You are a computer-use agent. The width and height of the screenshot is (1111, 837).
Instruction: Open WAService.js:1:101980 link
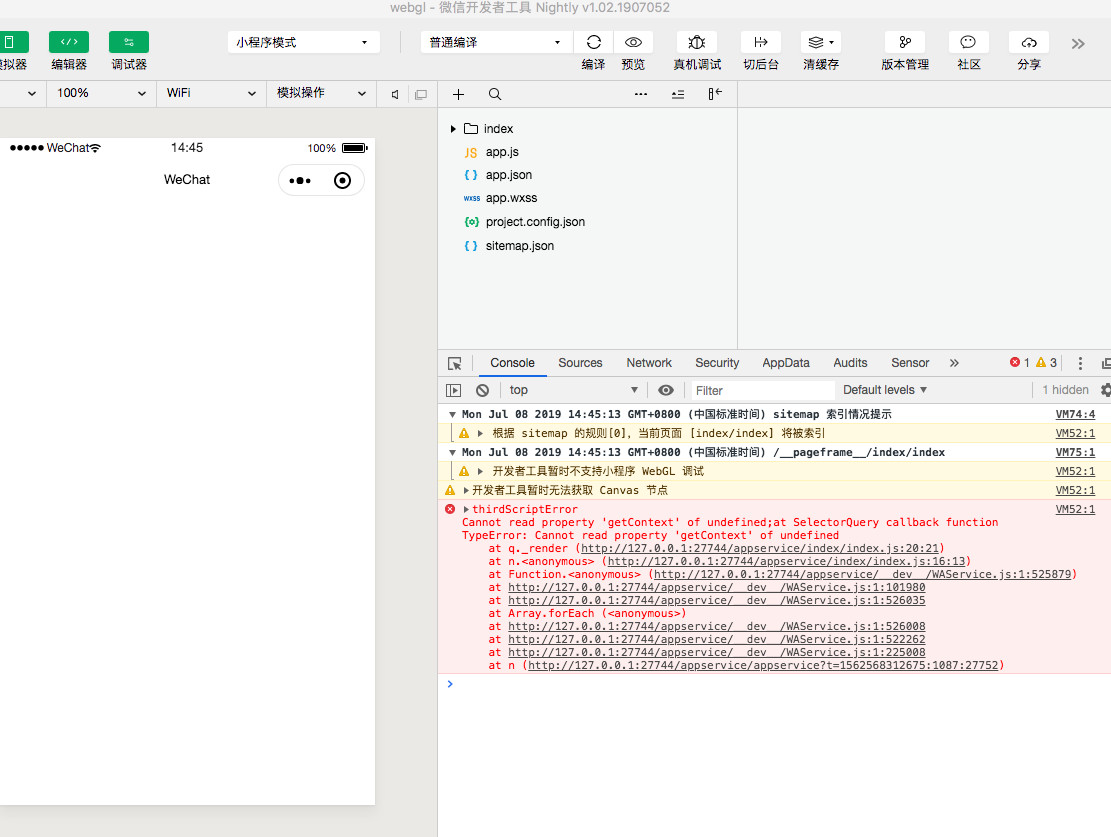coord(716,588)
